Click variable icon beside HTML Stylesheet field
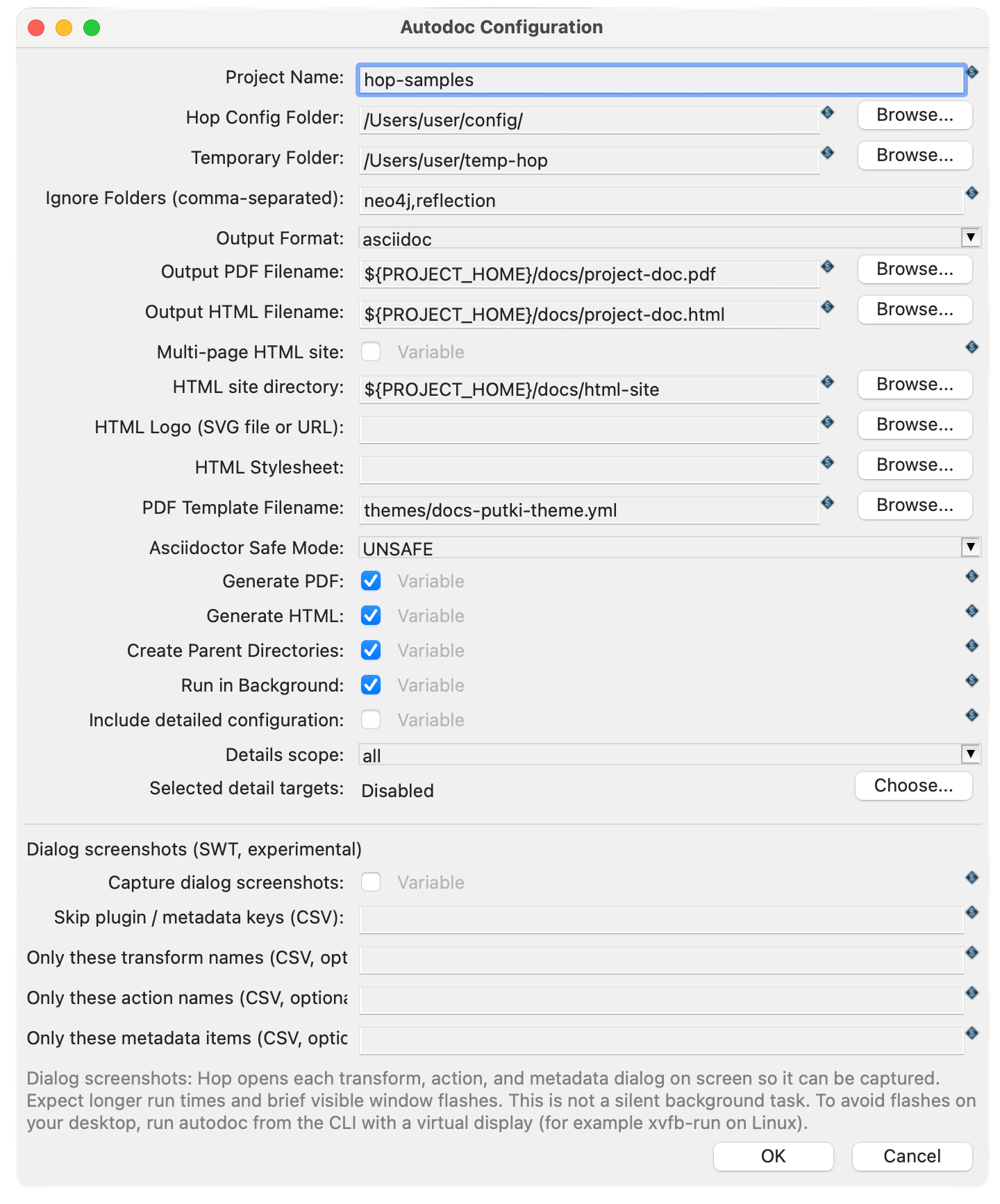The height and width of the screenshot is (1204, 1000). pos(828,462)
